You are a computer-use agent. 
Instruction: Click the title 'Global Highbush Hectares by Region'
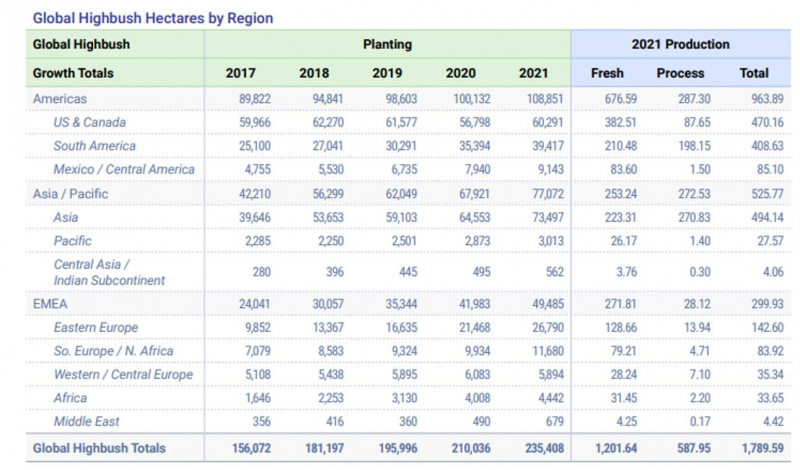coord(153,18)
